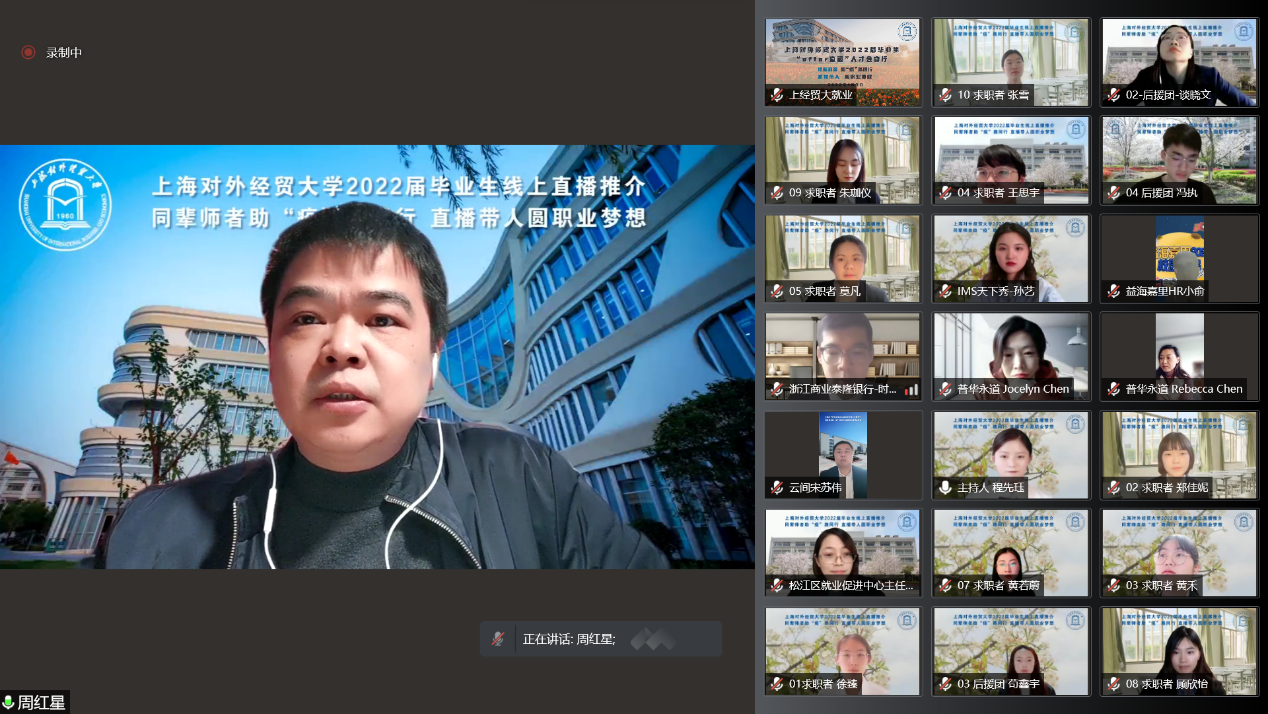Click the 录制中 recording status label
Image resolution: width=1268 pixels, height=714 pixels.
64,52
